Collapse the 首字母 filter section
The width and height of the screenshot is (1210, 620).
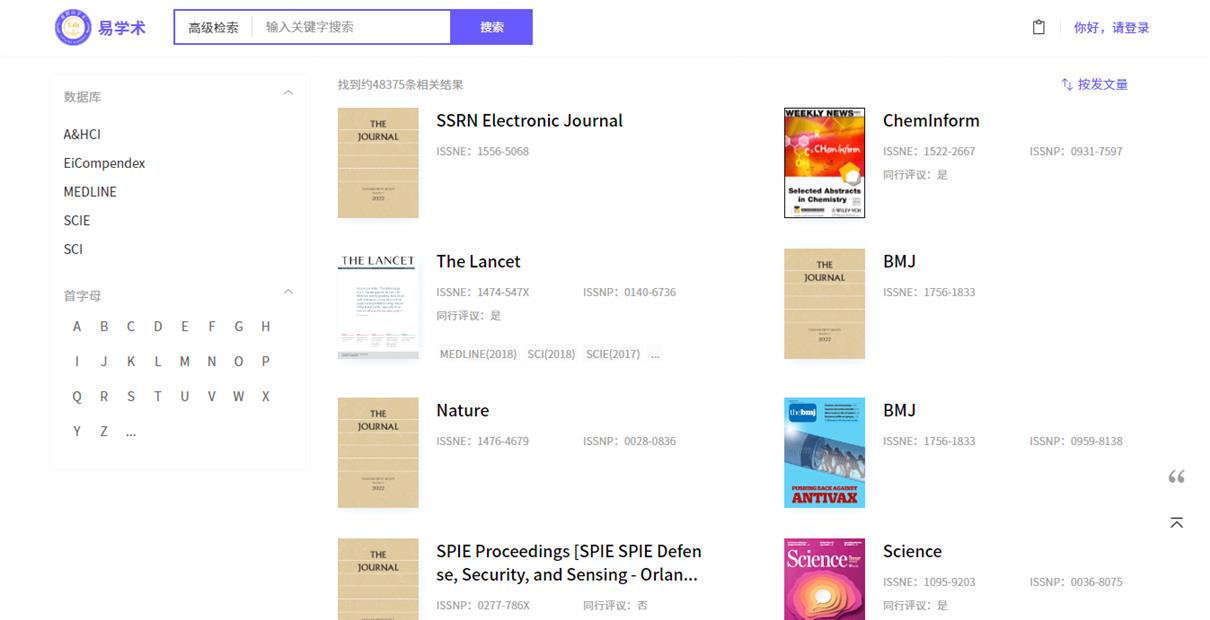288,293
